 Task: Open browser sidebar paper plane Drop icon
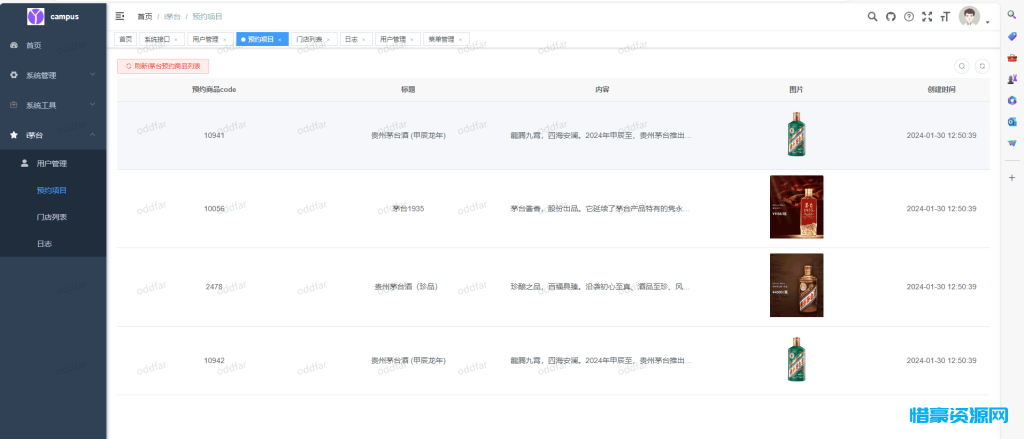pos(1012,143)
